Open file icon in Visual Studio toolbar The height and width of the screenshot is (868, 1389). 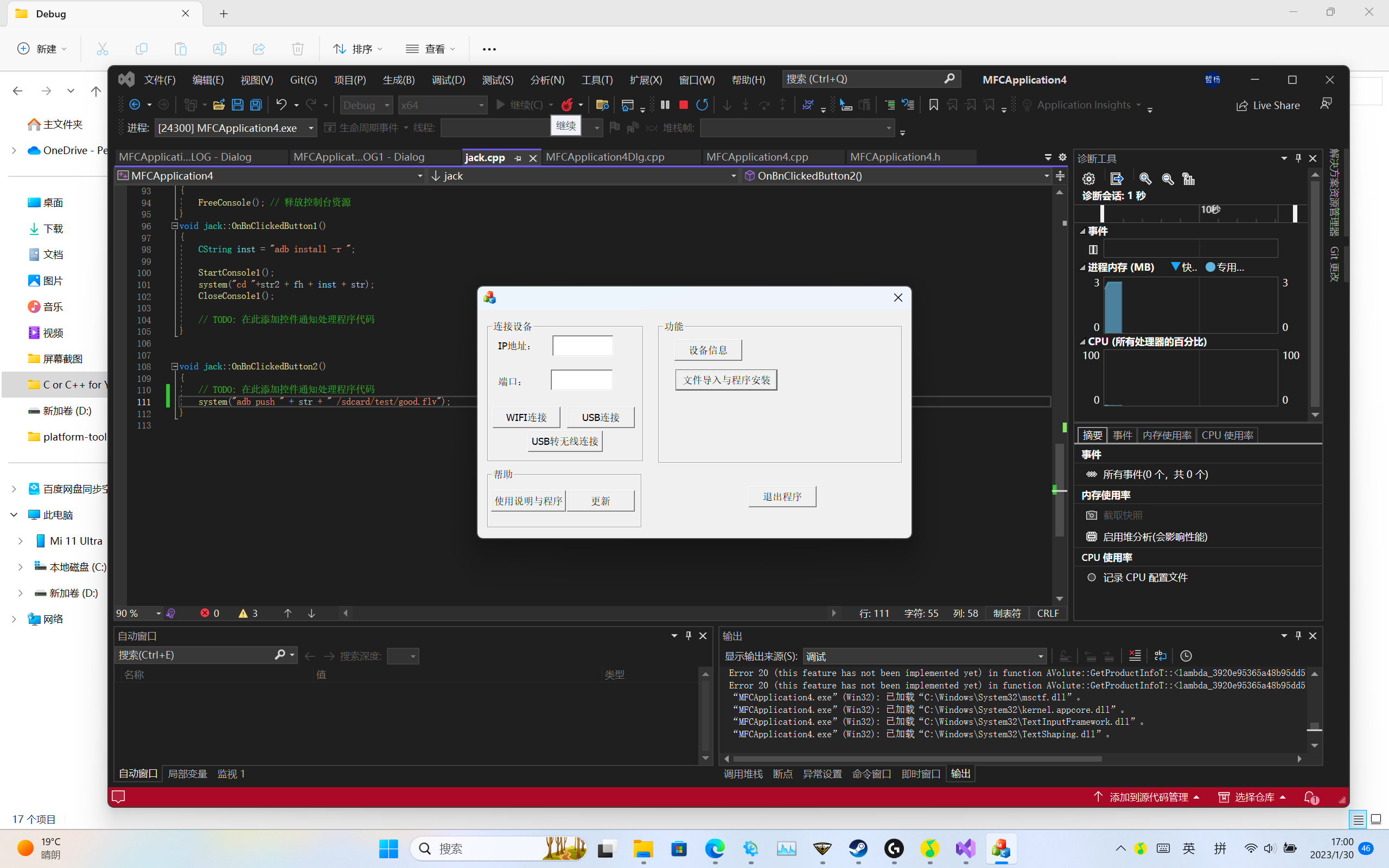click(x=219, y=105)
